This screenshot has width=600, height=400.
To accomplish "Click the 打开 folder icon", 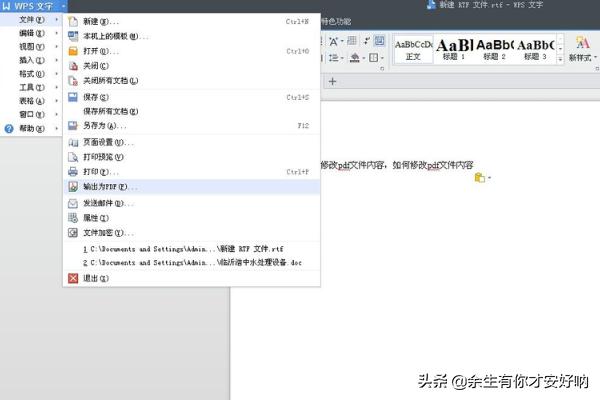I will [x=72, y=50].
